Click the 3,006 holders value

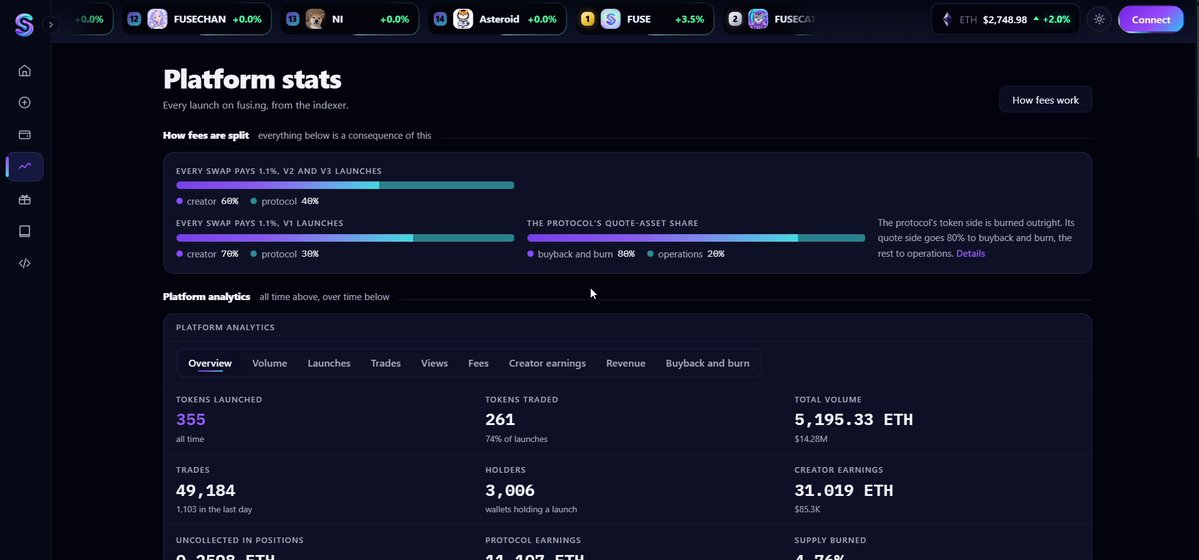[510, 490]
